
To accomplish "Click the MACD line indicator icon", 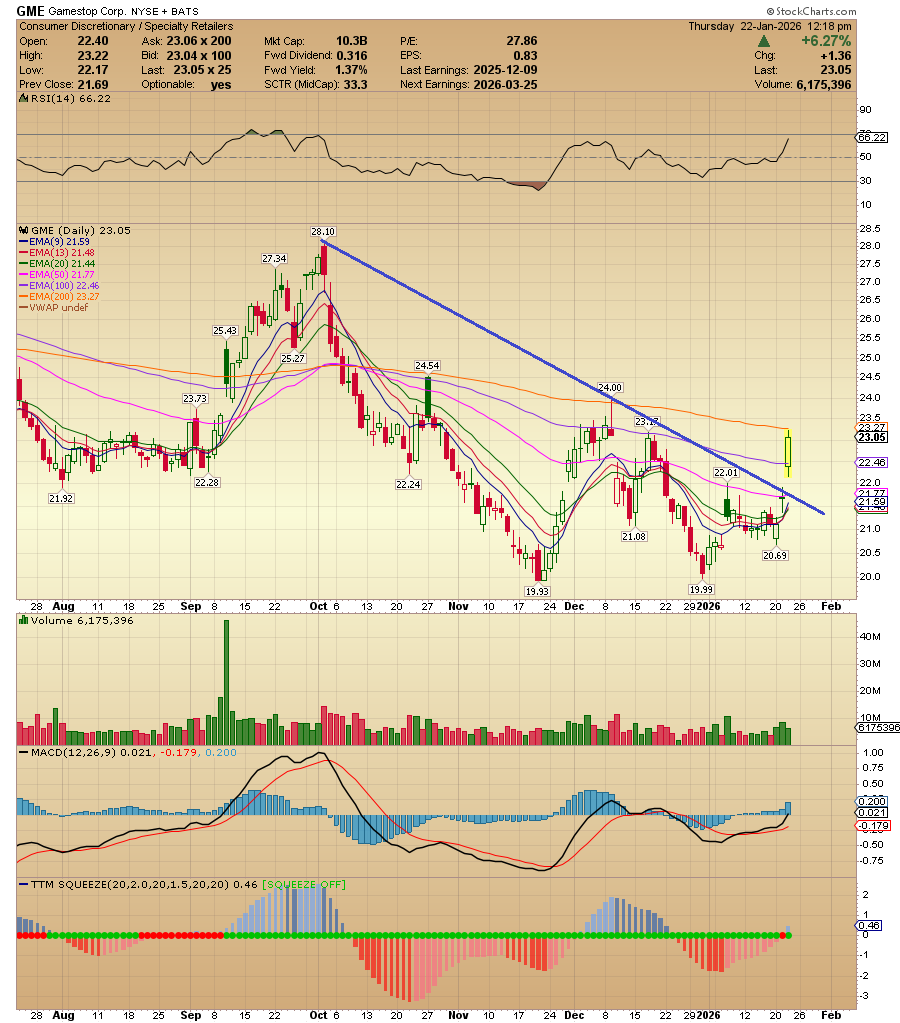I will (x=22, y=753).
